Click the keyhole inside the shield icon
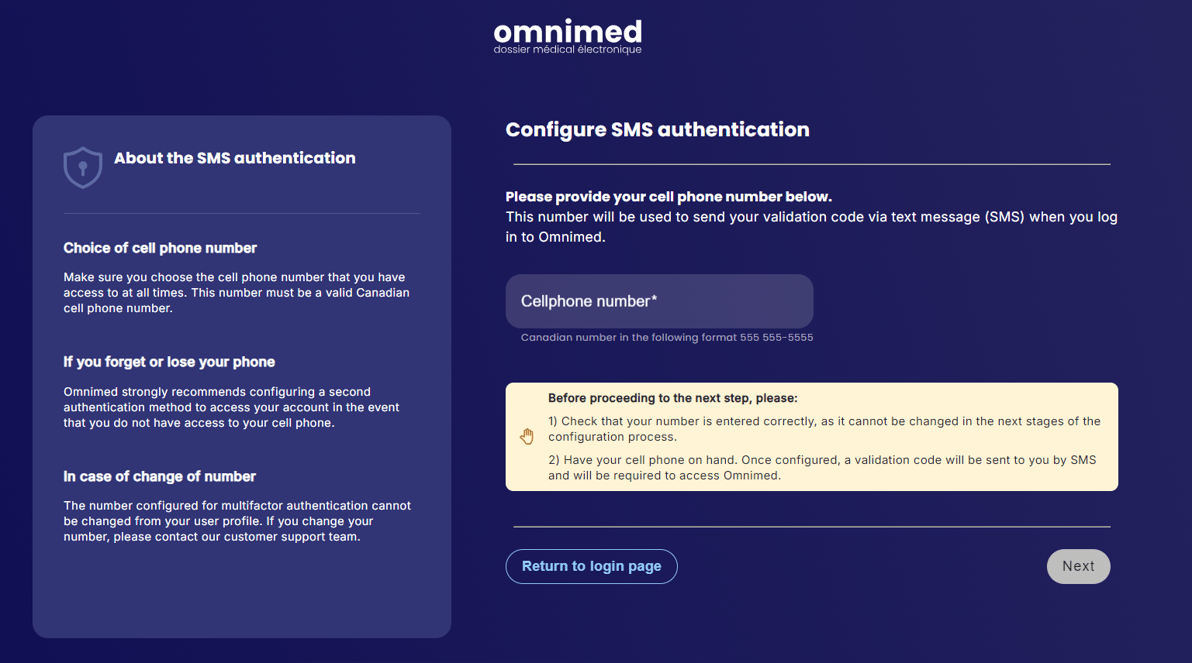The height and width of the screenshot is (663, 1192). 82,169
